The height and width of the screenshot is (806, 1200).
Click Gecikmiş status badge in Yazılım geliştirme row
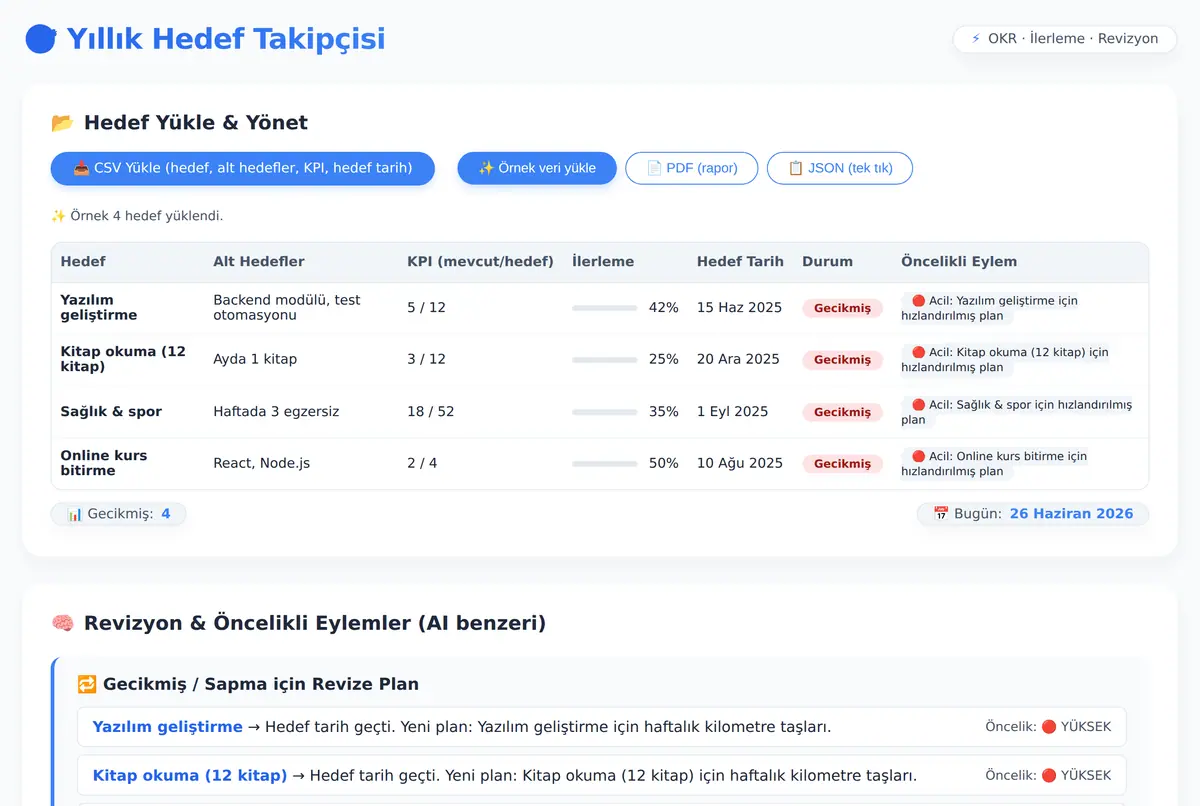[842, 308]
